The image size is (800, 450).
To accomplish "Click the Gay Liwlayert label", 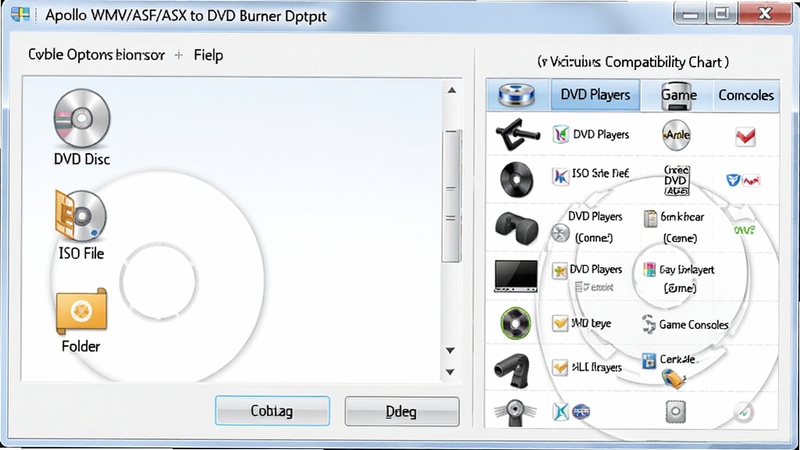I will pyautogui.click(x=687, y=270).
